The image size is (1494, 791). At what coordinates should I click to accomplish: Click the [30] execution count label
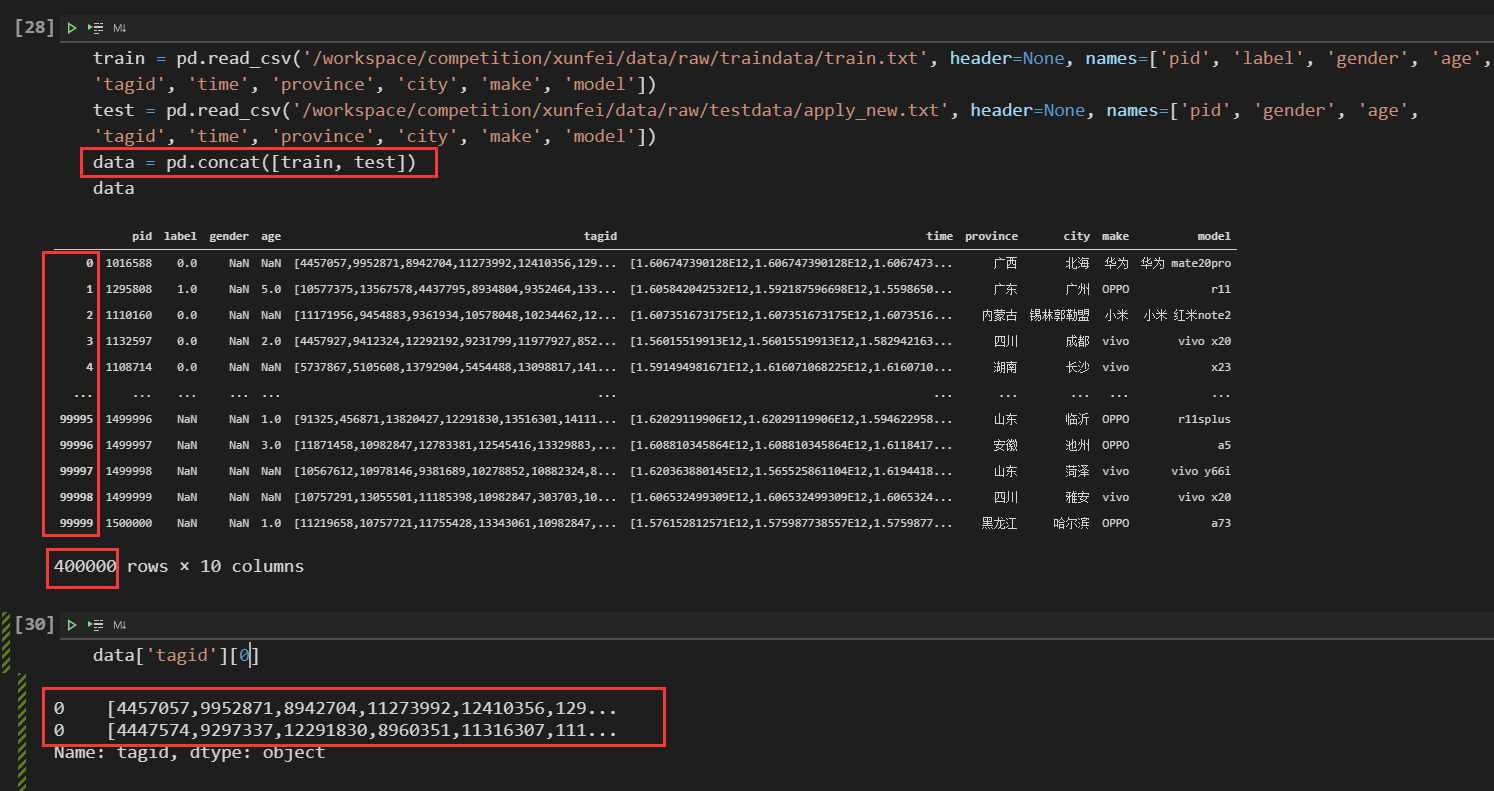[x=34, y=624]
